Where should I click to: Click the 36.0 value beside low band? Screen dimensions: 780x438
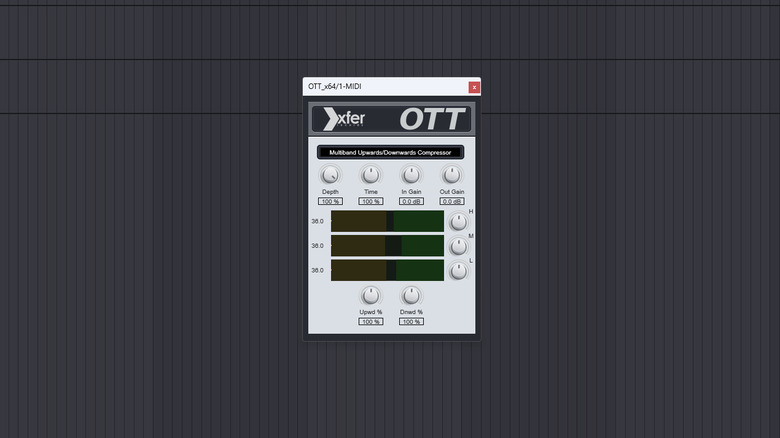click(x=317, y=270)
